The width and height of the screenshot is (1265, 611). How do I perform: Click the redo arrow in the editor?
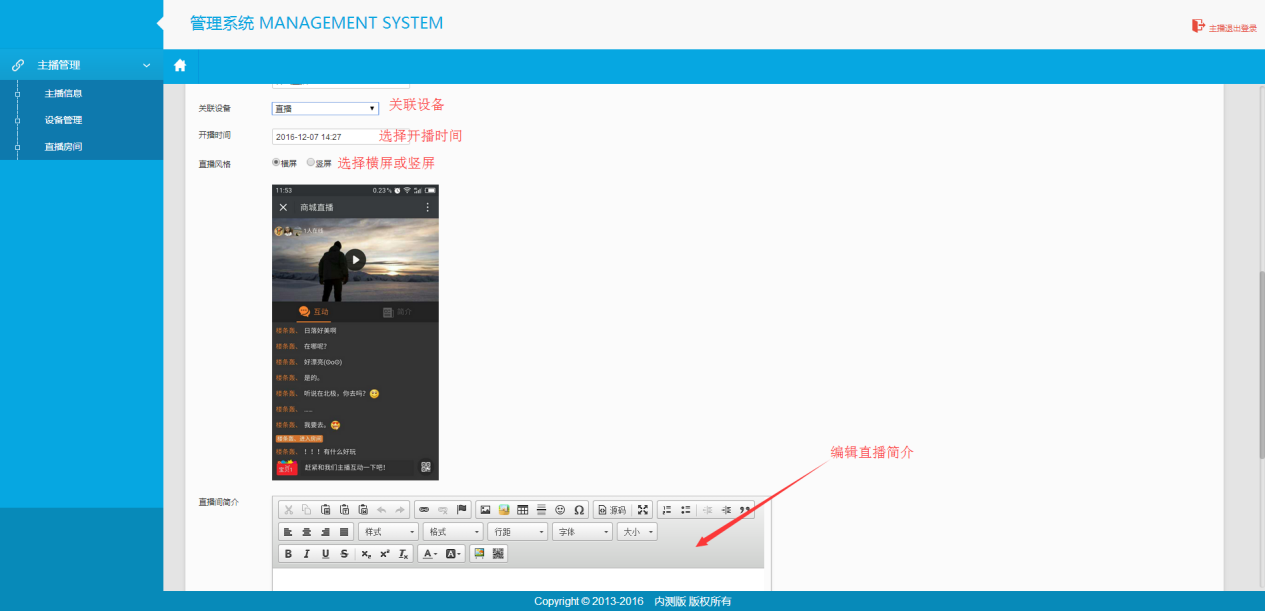pos(400,510)
